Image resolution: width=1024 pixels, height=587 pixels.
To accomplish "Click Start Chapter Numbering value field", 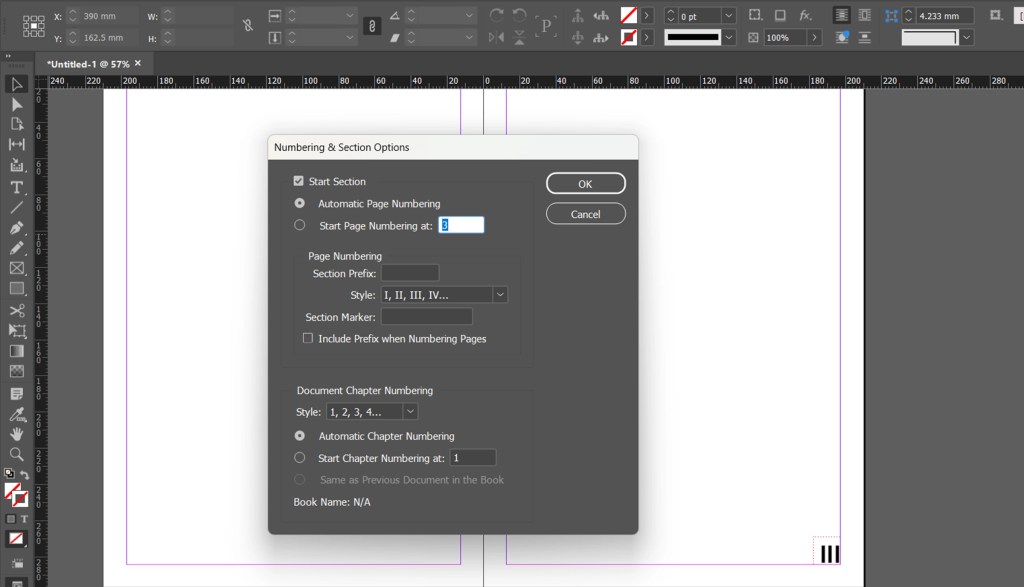I will point(473,458).
